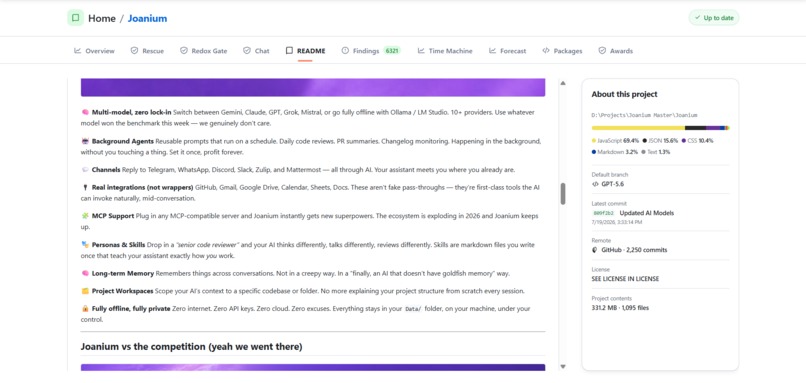Click the README scrollbar down arrow

pos(563,367)
